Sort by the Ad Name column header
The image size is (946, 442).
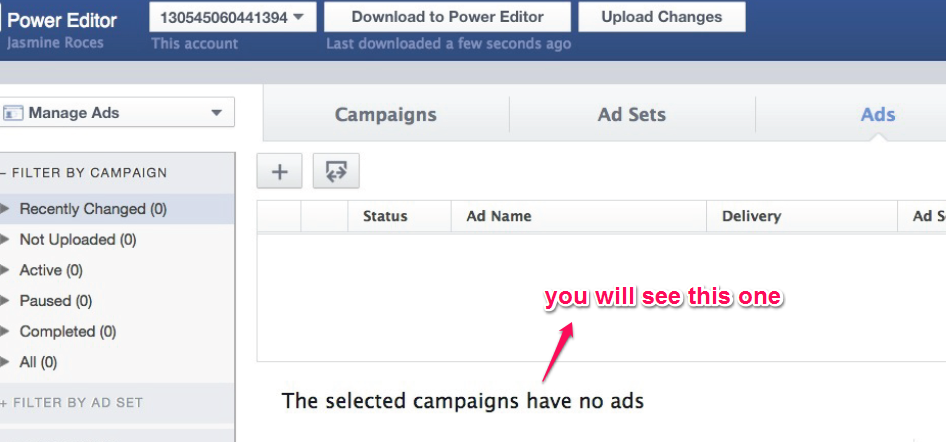pos(499,216)
